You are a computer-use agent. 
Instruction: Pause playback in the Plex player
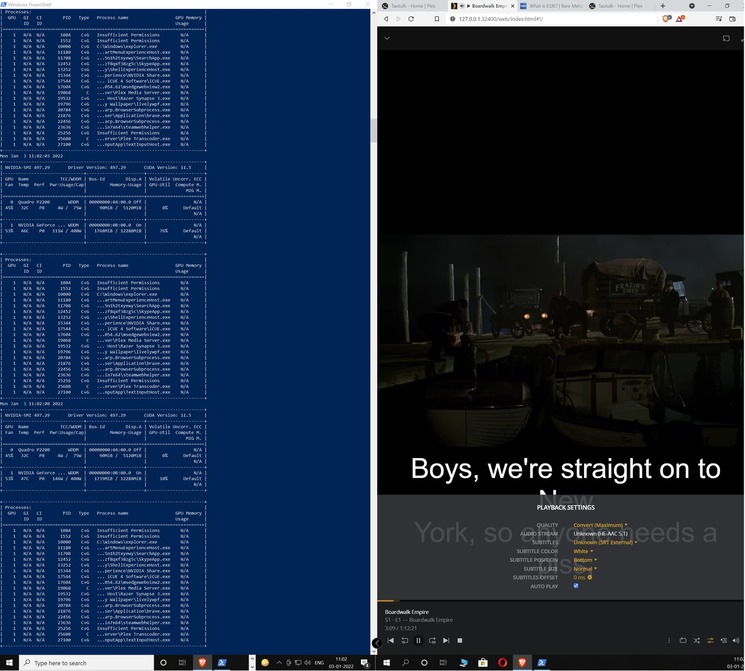[x=418, y=641]
